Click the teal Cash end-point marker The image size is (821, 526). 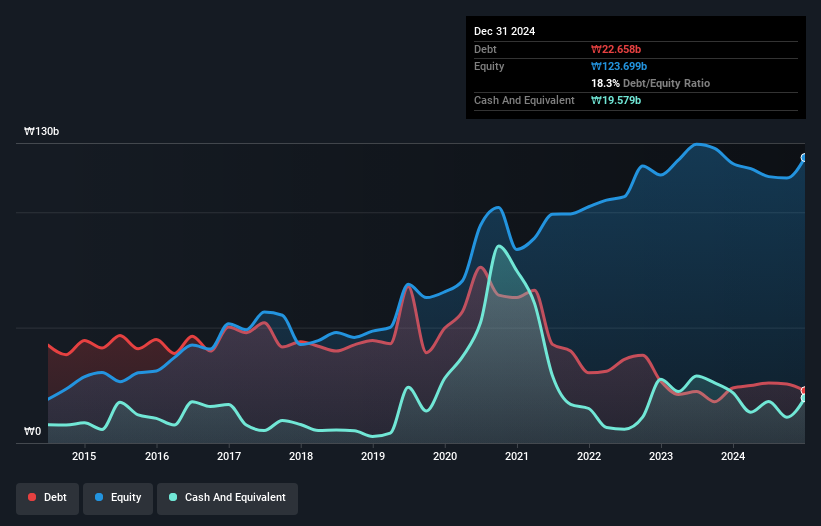click(x=804, y=398)
